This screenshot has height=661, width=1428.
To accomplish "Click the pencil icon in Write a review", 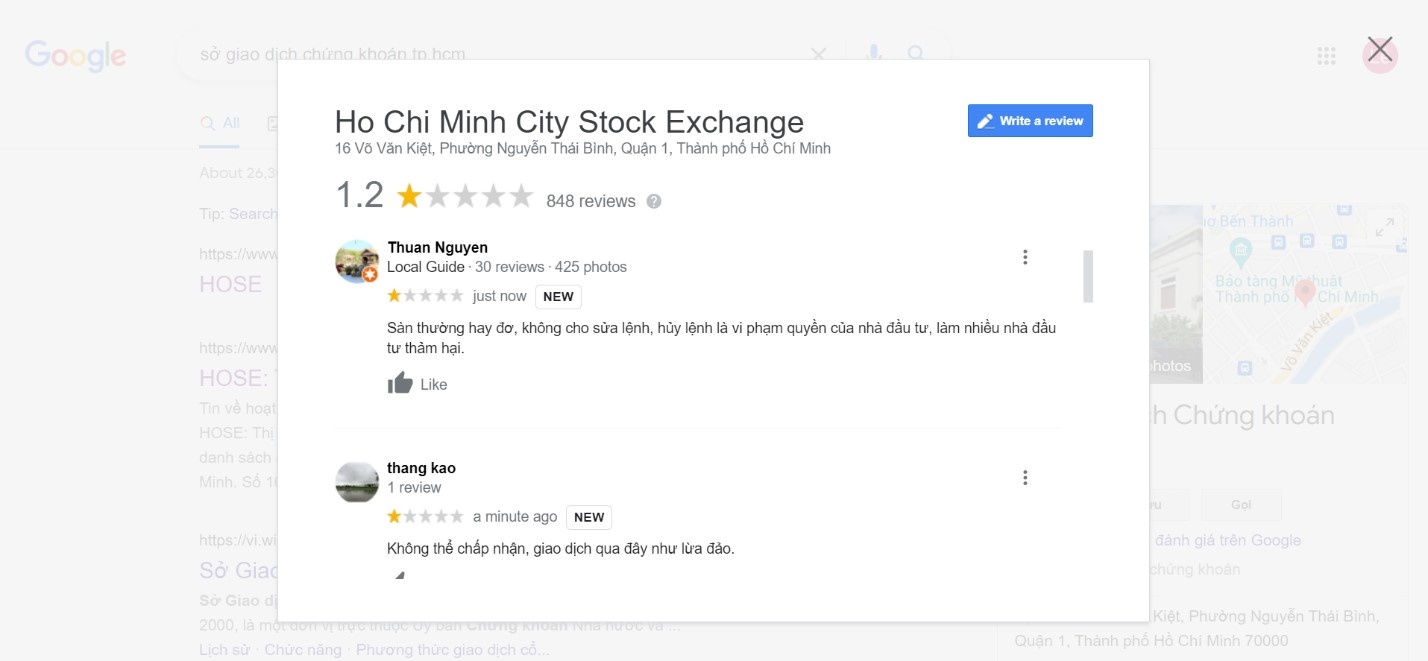I will click(x=985, y=120).
